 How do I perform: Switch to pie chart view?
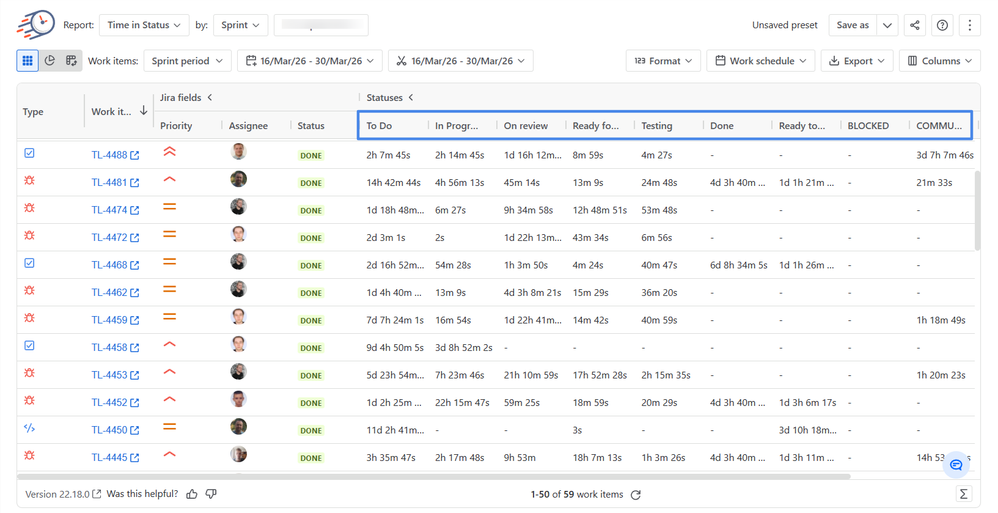[50, 60]
